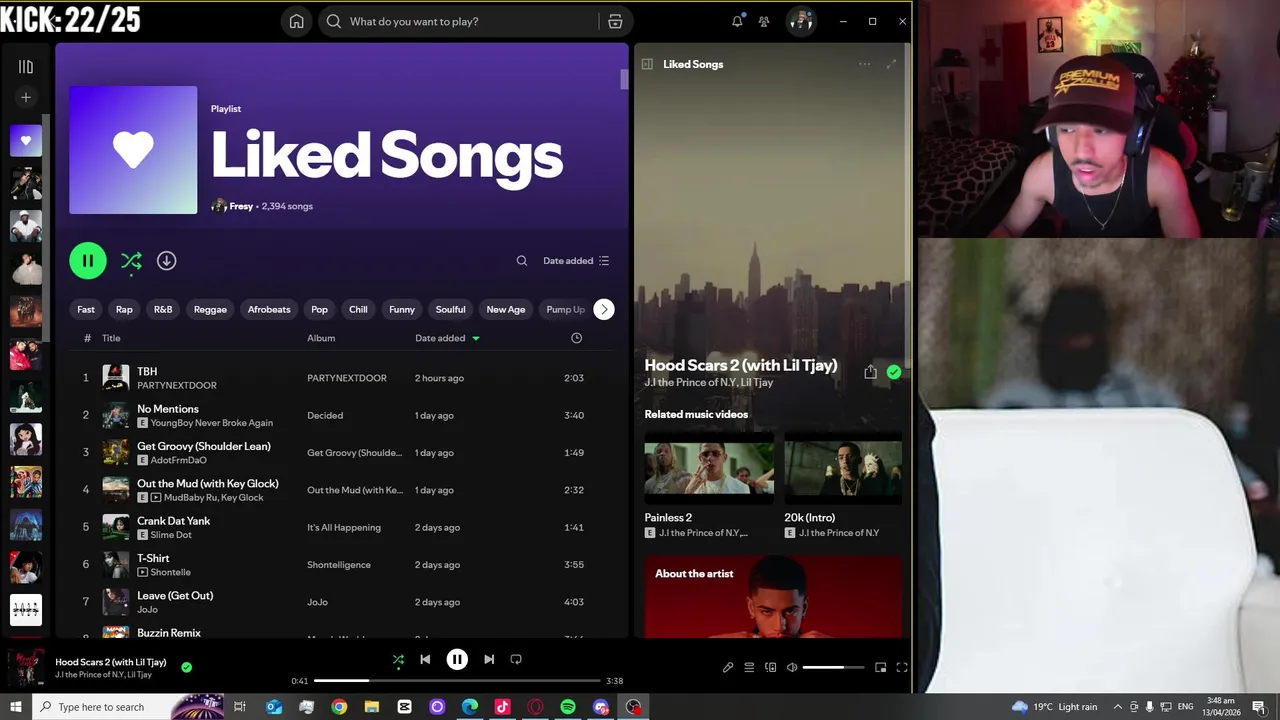The image size is (1280, 720).
Task: Filter by the Afrobeats tag
Action: [269, 309]
